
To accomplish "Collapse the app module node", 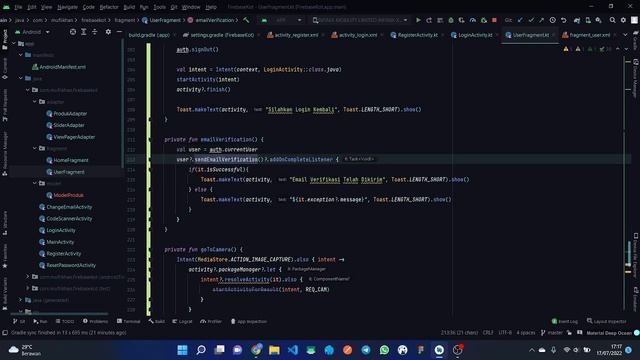I will point(14,43).
